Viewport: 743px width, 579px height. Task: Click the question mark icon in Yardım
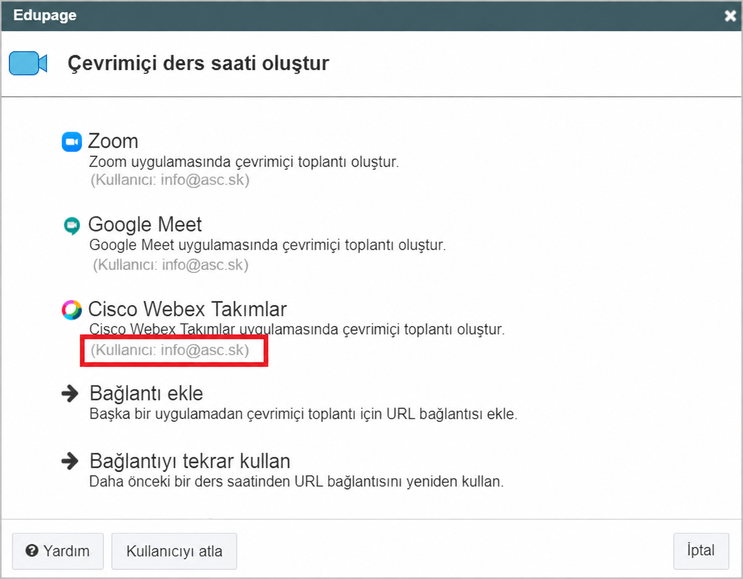point(32,551)
